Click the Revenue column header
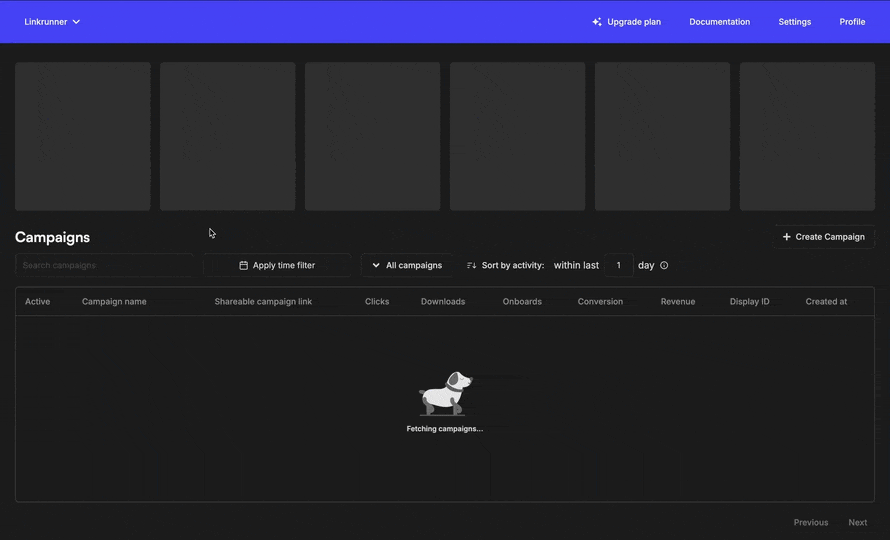Screen dimensions: 890x540 pyautogui.click(x=677, y=301)
